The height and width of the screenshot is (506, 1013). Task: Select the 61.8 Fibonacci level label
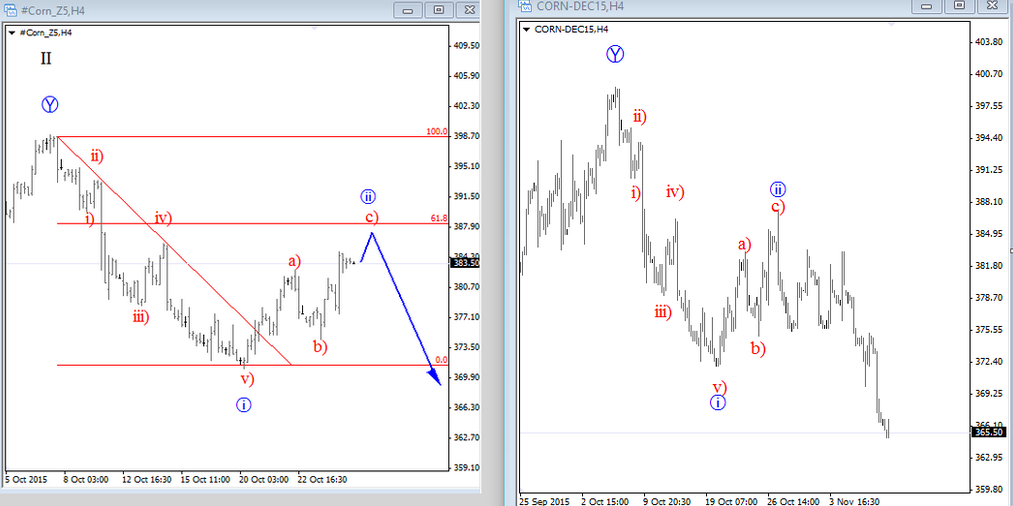click(438, 217)
